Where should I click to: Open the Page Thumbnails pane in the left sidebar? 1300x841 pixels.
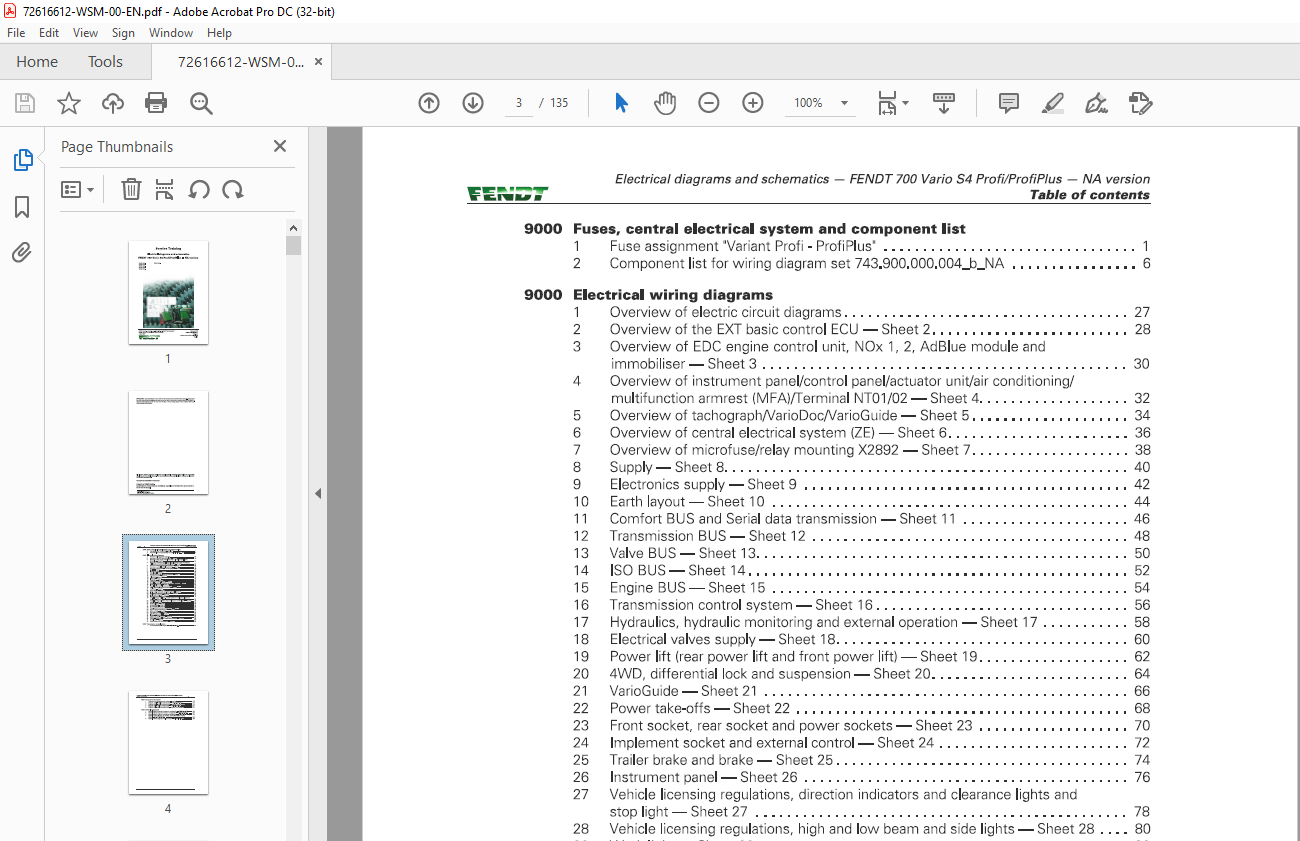point(22,160)
